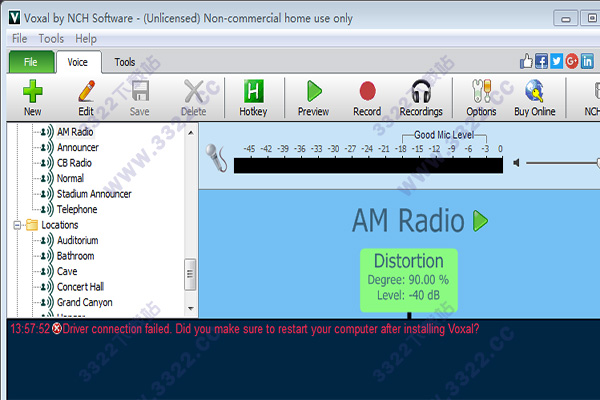
Task: Click the Save toolbar icon
Action: (140, 98)
